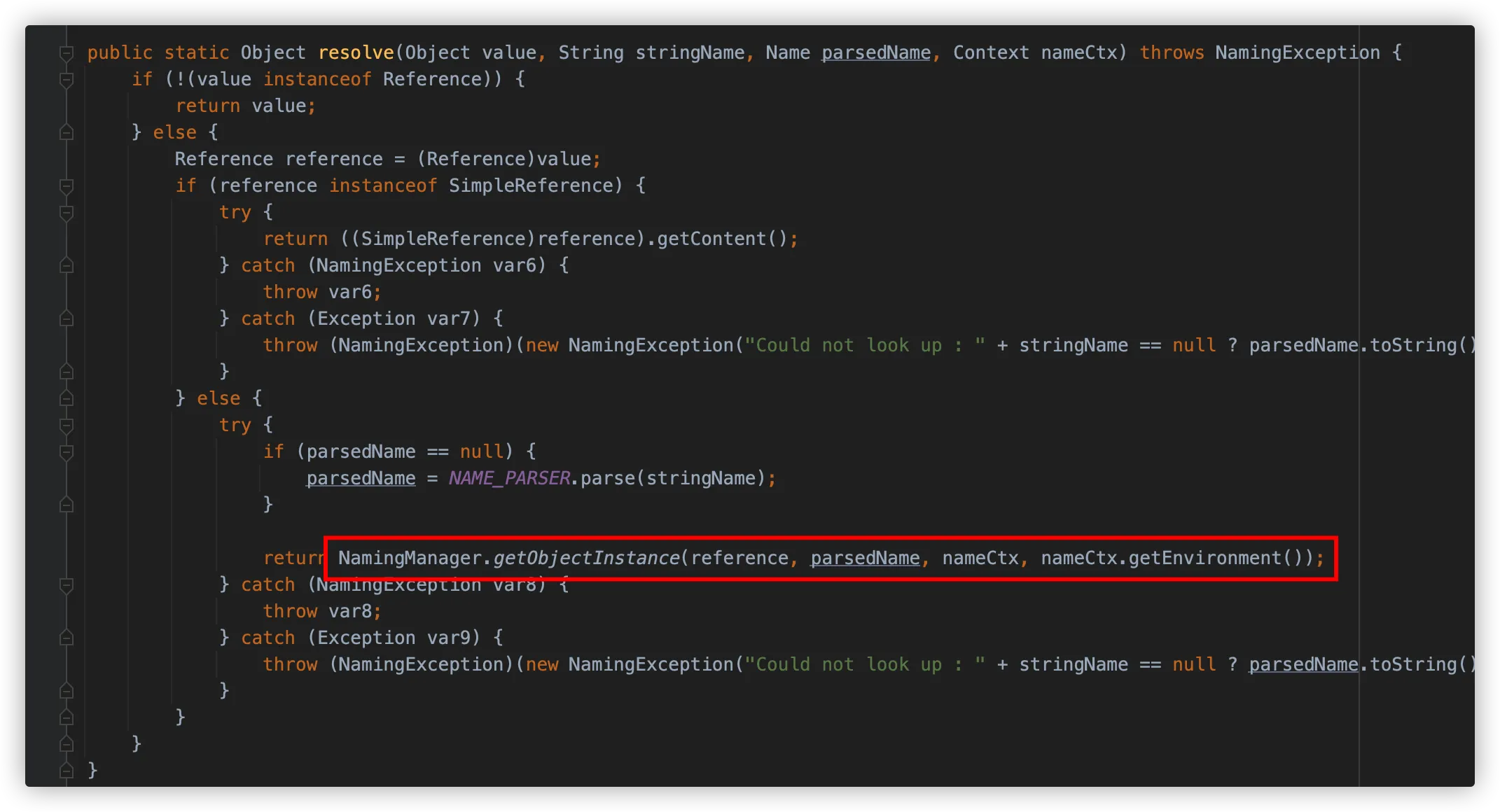Click underlined 'parsedName' in the method signature
This screenshot has height=812, width=1500.
[x=876, y=52]
